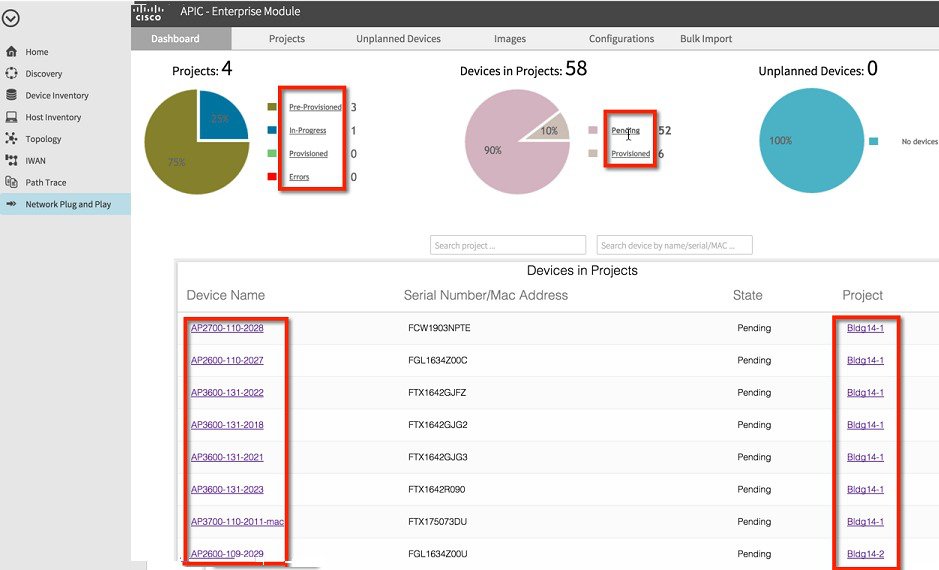Open the Unplanned Devices tab
This screenshot has width=939, height=570.
tap(398, 38)
